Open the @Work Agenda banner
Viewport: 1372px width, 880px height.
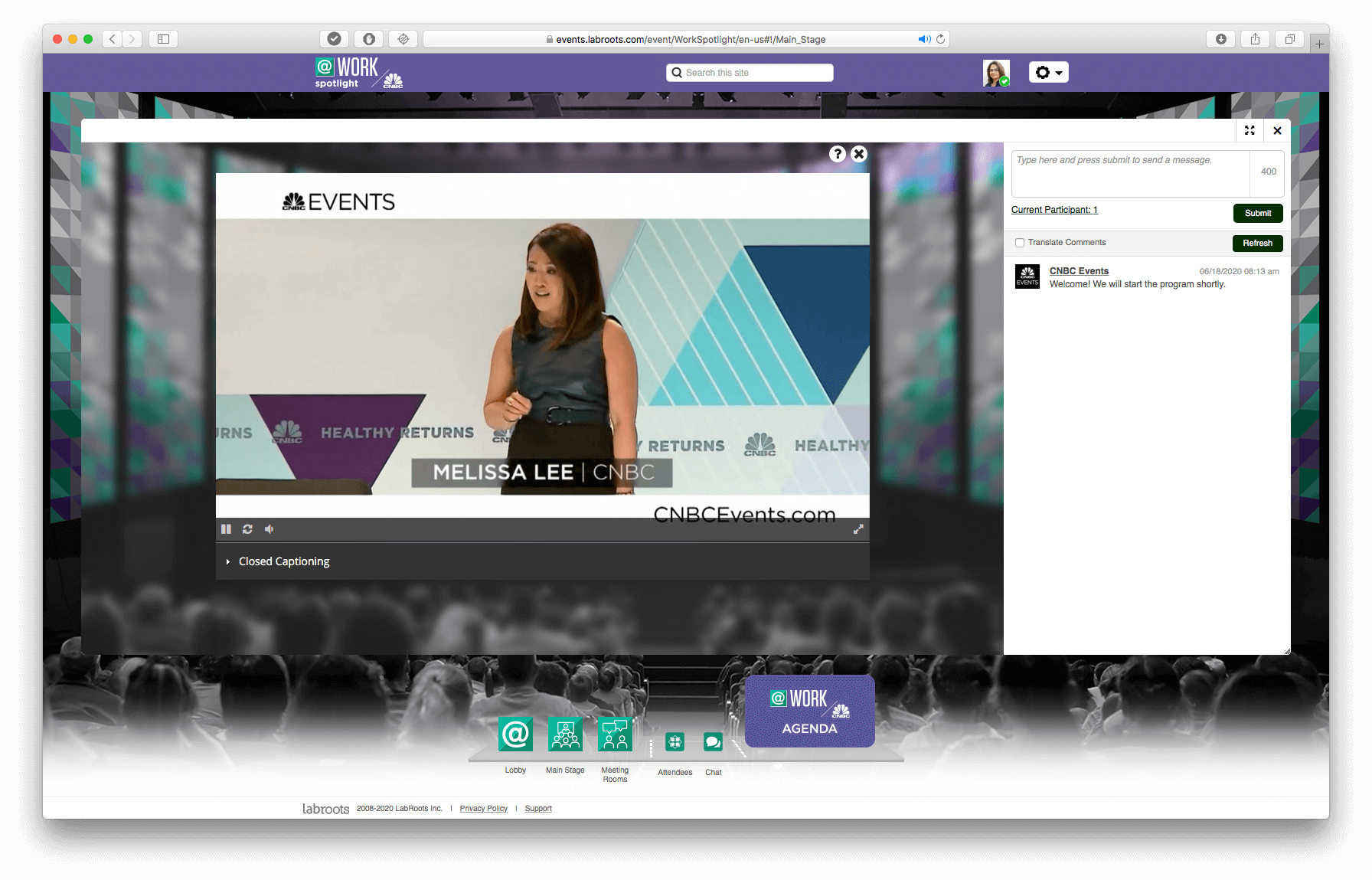click(x=810, y=712)
